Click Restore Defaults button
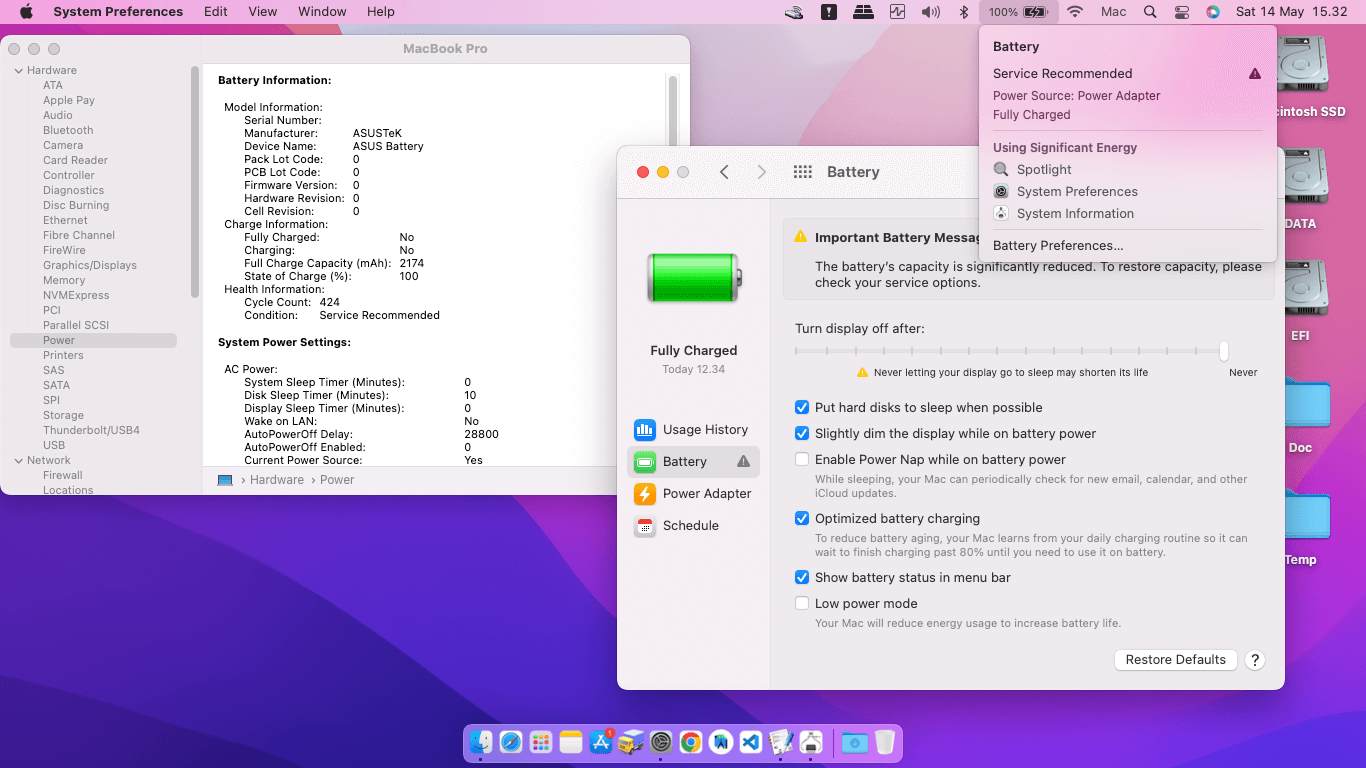 pos(1176,660)
